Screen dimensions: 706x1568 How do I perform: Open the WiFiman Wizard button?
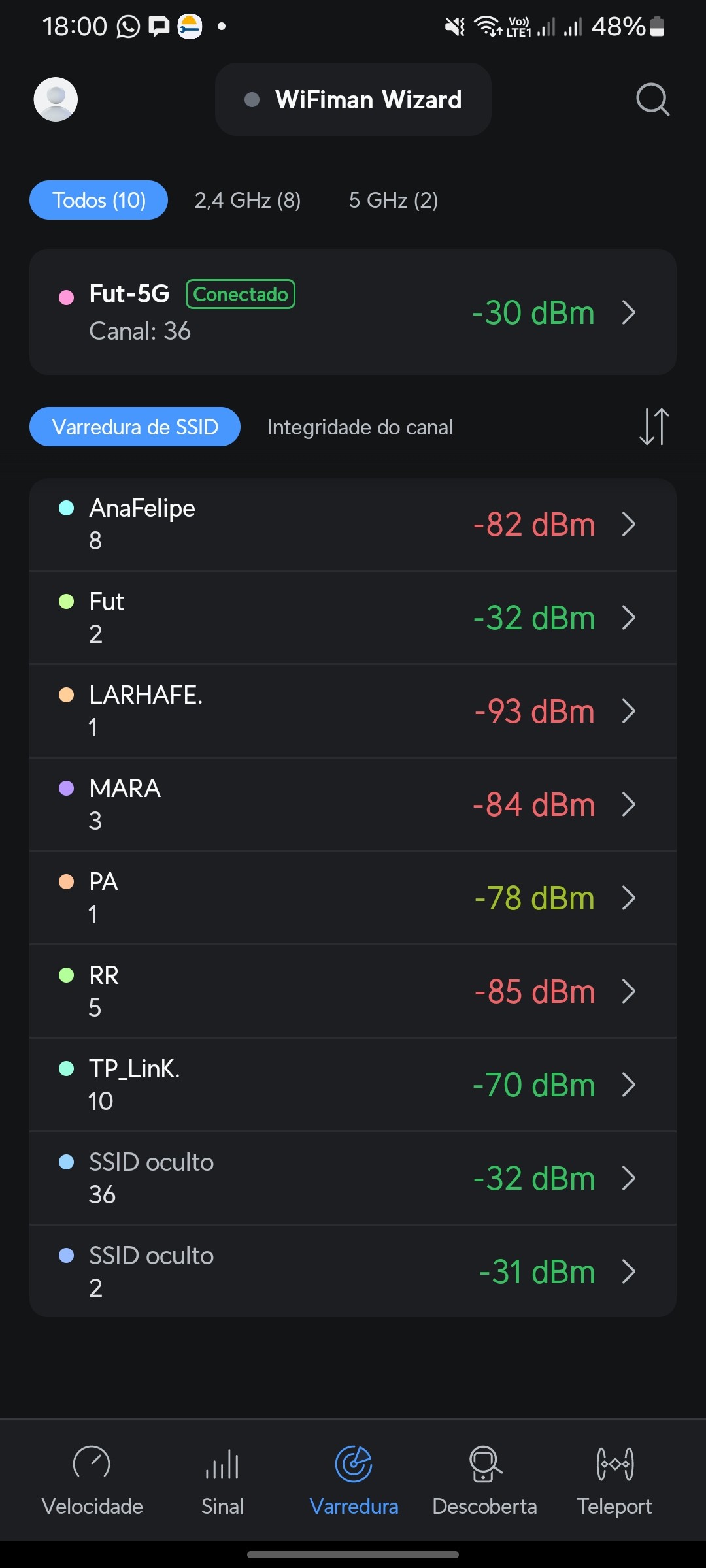(353, 99)
